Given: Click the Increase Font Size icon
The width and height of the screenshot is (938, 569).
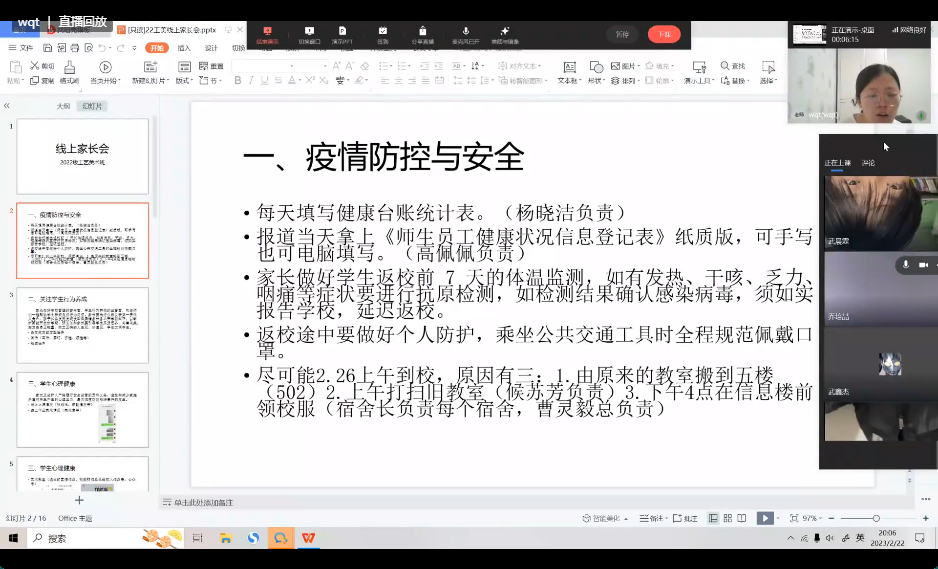Looking at the screenshot, I should [336, 66].
